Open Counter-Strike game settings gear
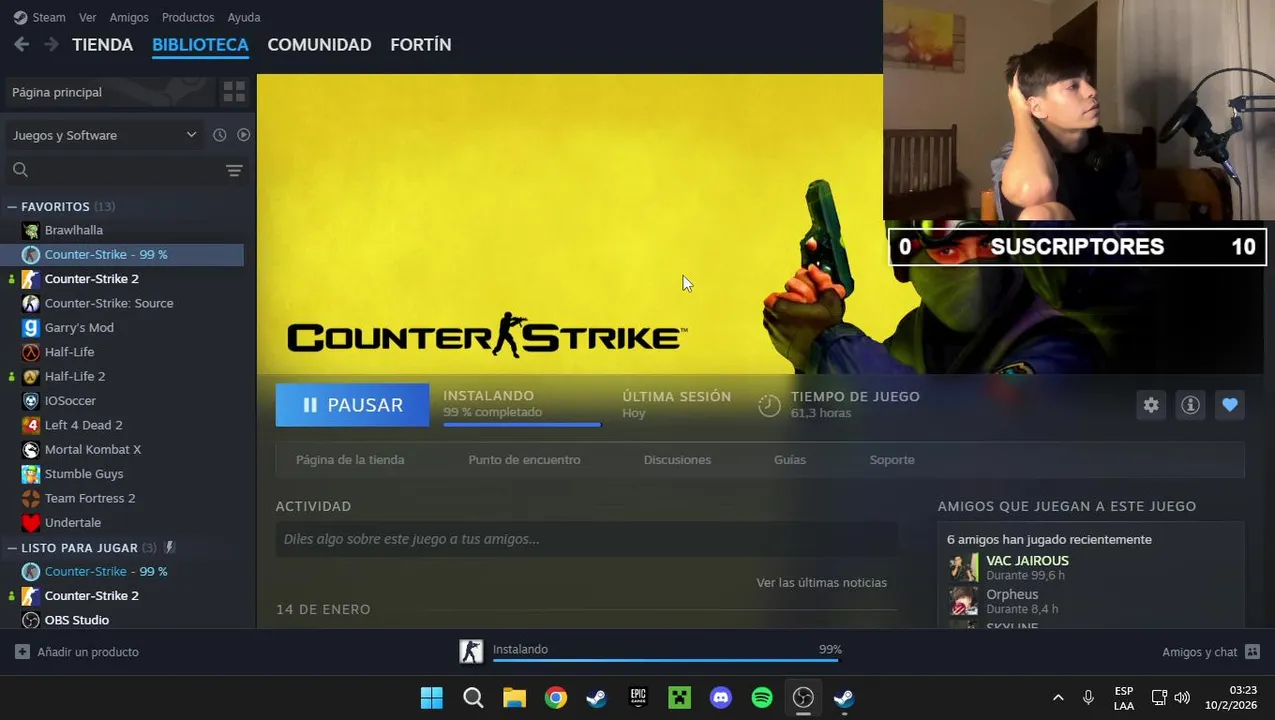 pos(1151,405)
